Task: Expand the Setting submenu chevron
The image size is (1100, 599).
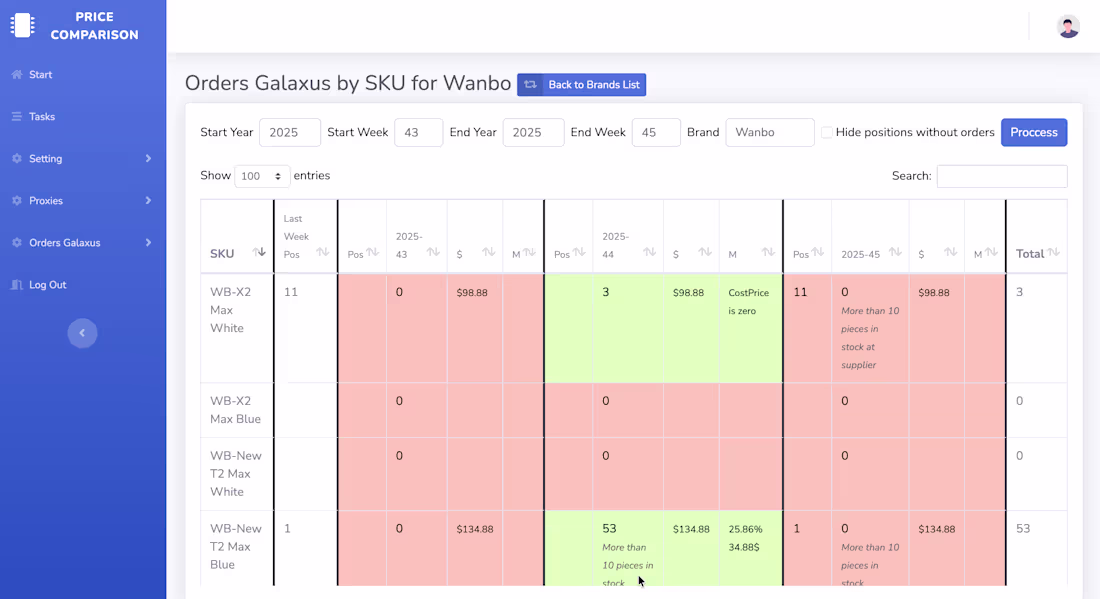Action: click(148, 159)
